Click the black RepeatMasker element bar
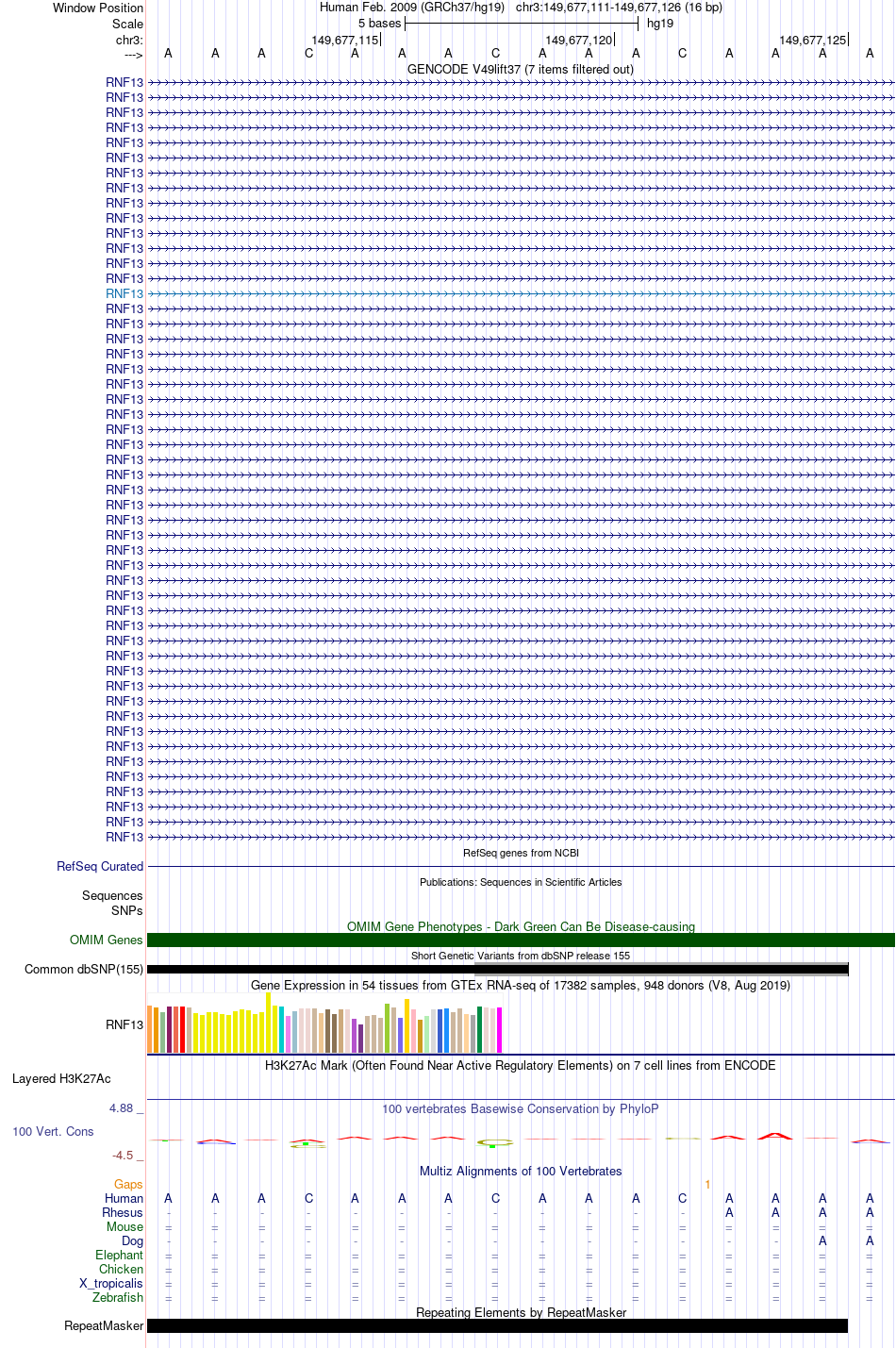This screenshot has width=896, height=1348. [497, 1325]
